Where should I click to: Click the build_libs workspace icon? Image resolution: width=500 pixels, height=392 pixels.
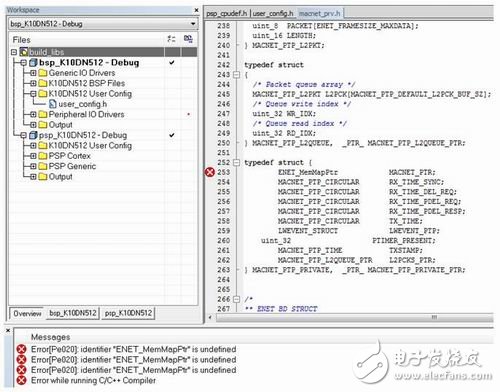coord(23,52)
